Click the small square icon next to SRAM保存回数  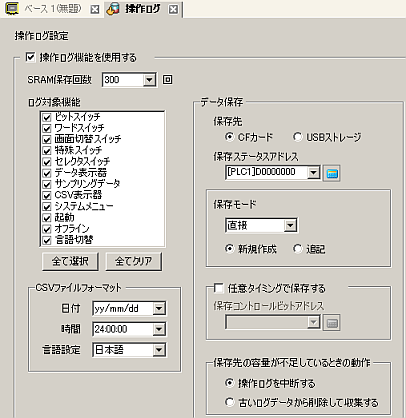coord(167,80)
